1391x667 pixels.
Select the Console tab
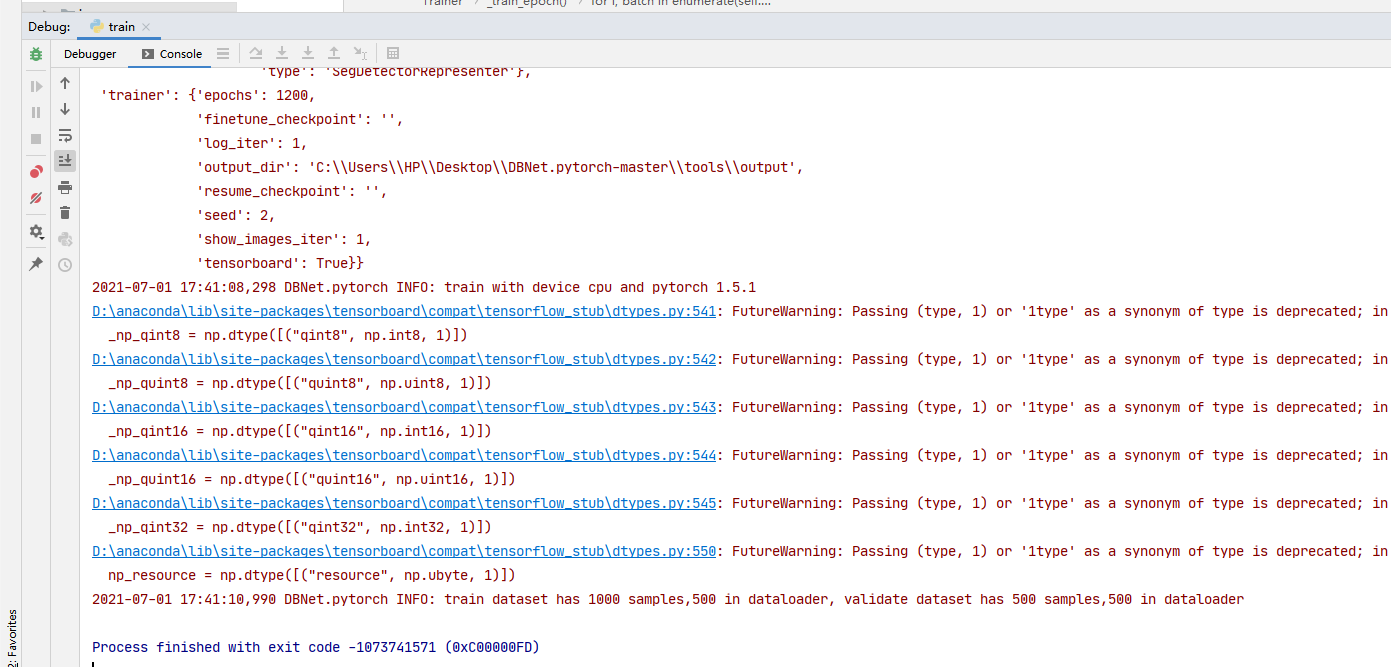click(x=172, y=54)
